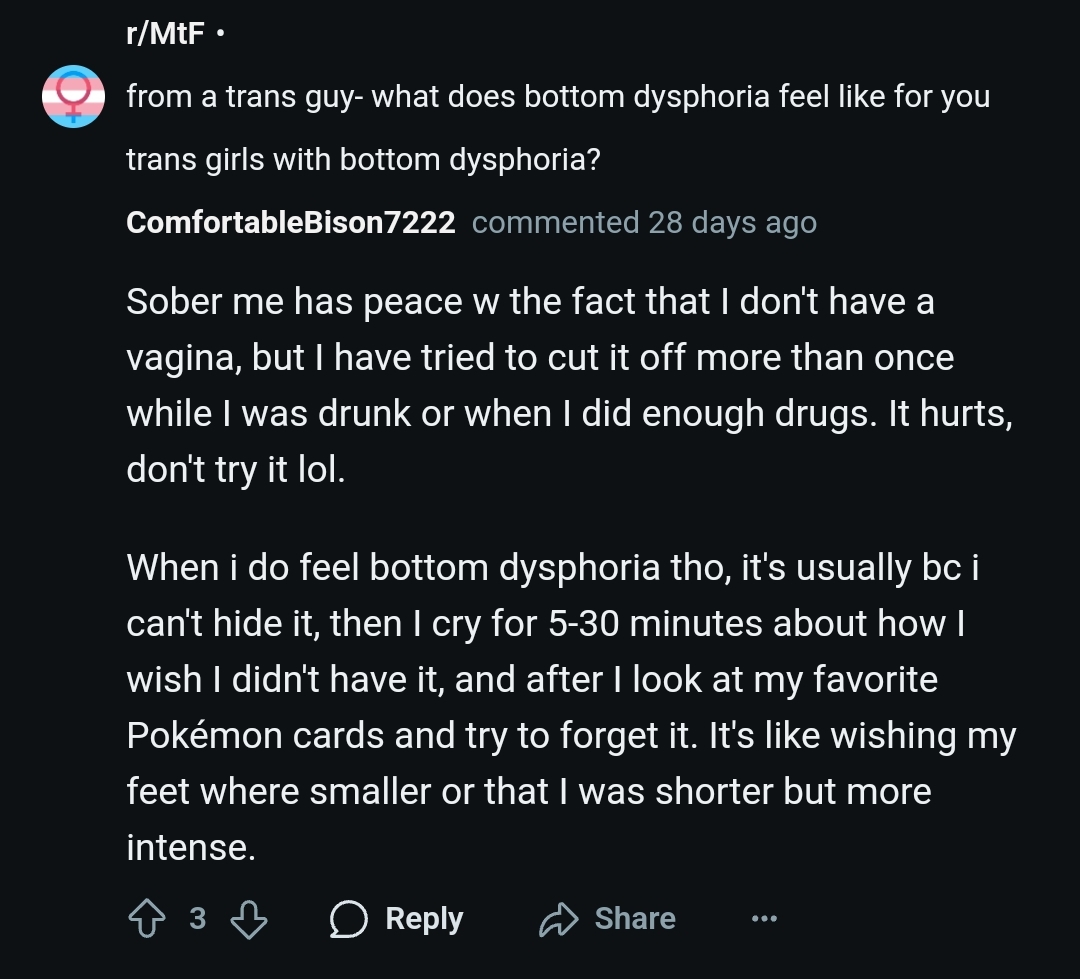
Task: Click the 'trans girls with bottom dysphoria?' title line
Action: pyautogui.click(x=364, y=160)
